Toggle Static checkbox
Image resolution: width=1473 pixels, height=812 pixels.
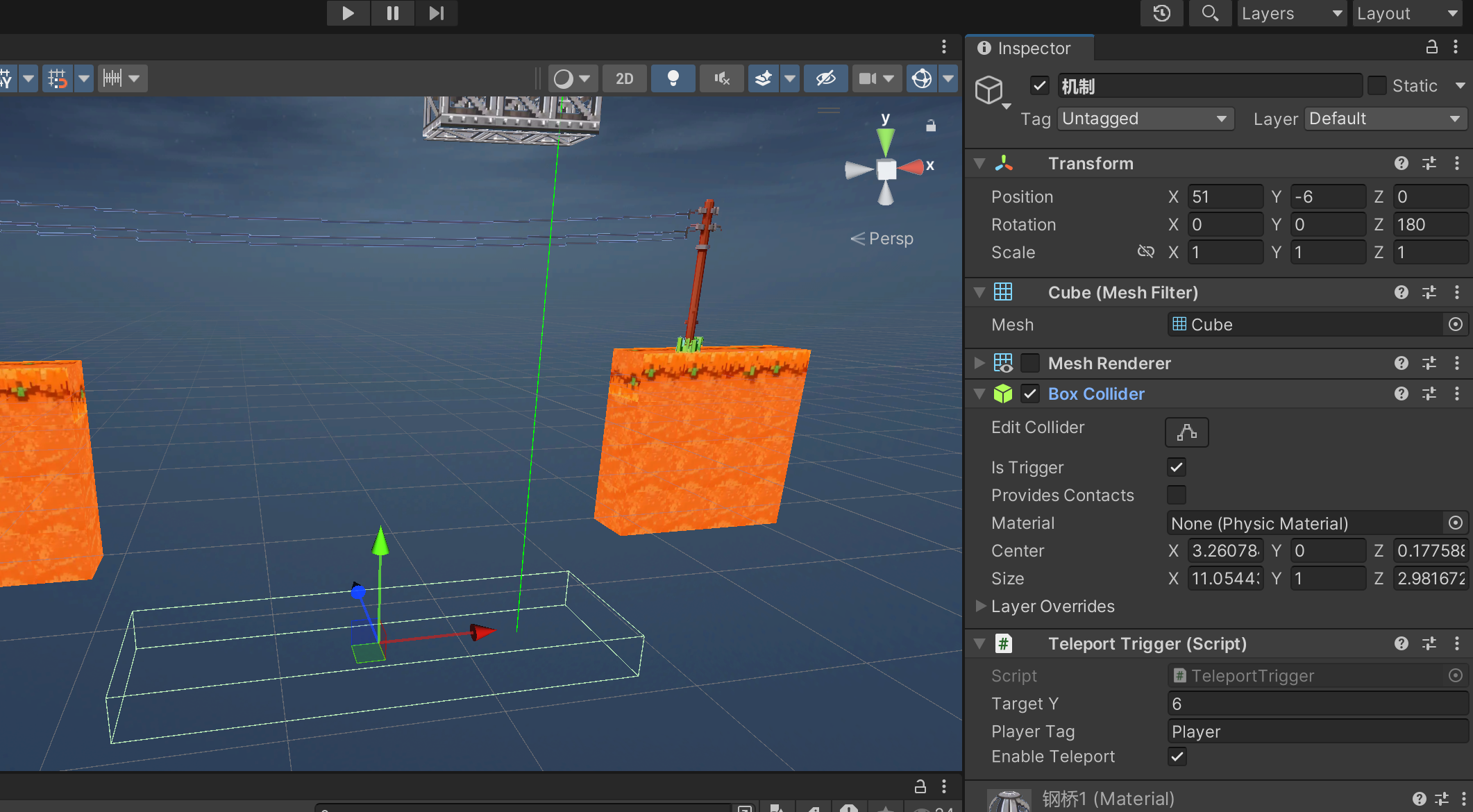coord(1377,85)
